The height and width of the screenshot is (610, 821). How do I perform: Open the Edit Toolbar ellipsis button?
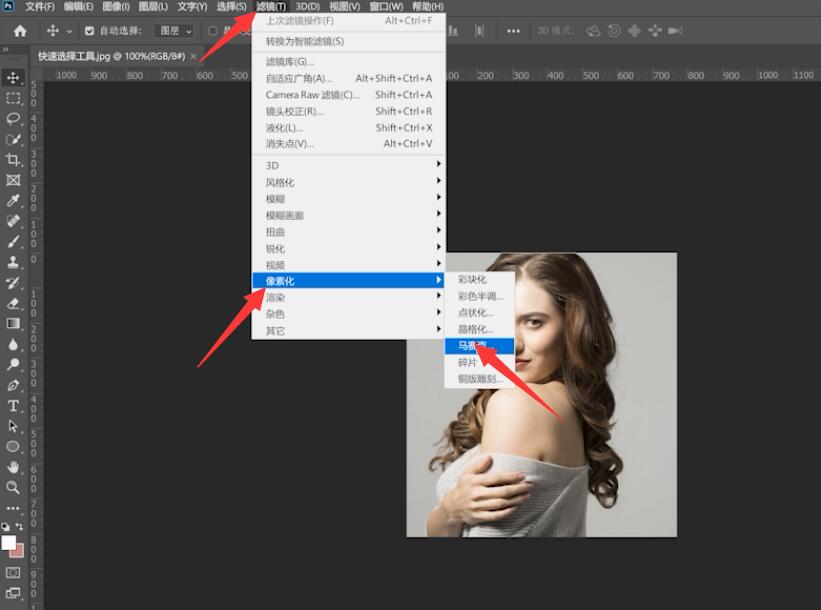pos(13,508)
